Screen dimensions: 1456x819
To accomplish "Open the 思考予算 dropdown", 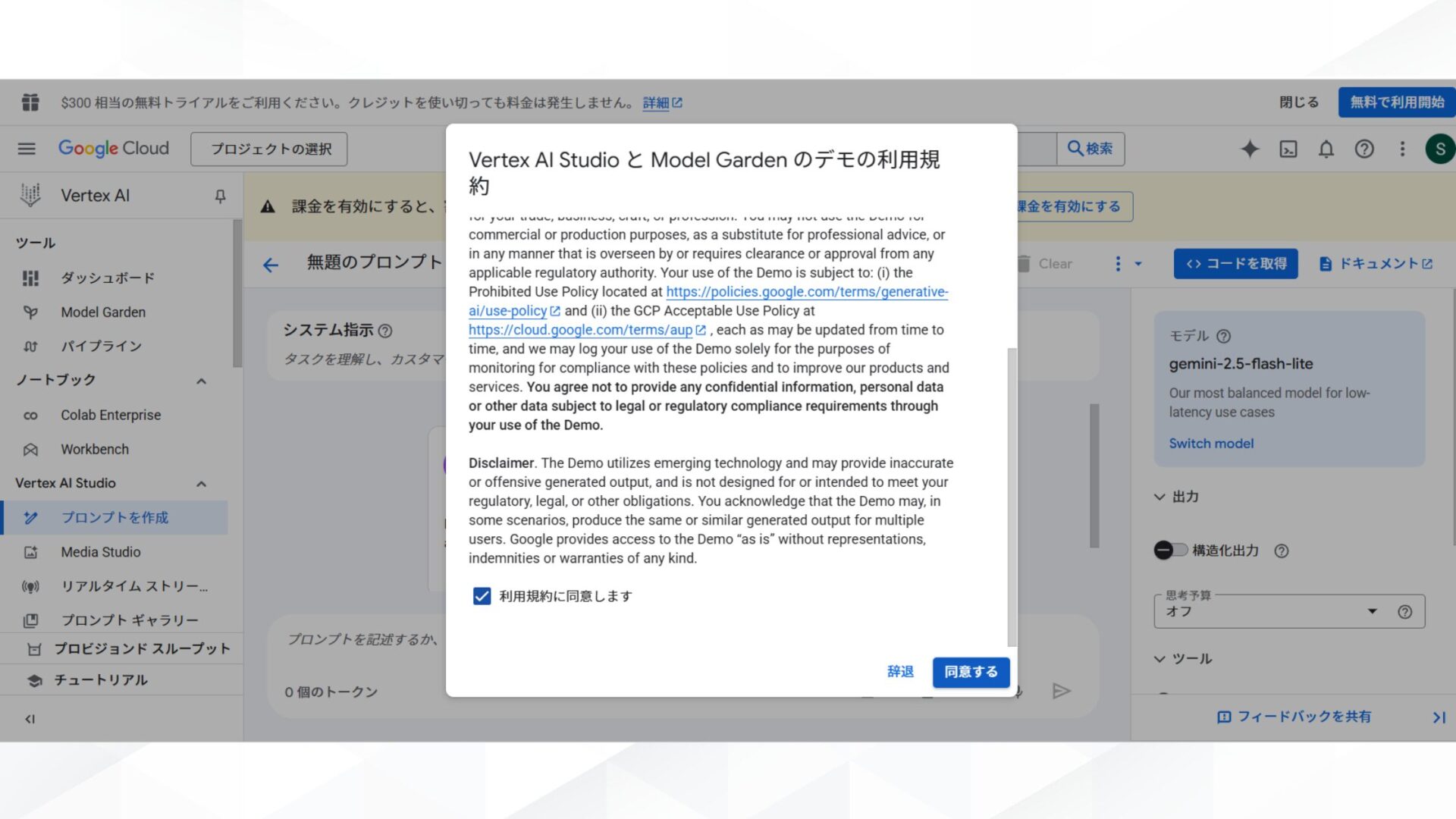I will tap(1371, 610).
